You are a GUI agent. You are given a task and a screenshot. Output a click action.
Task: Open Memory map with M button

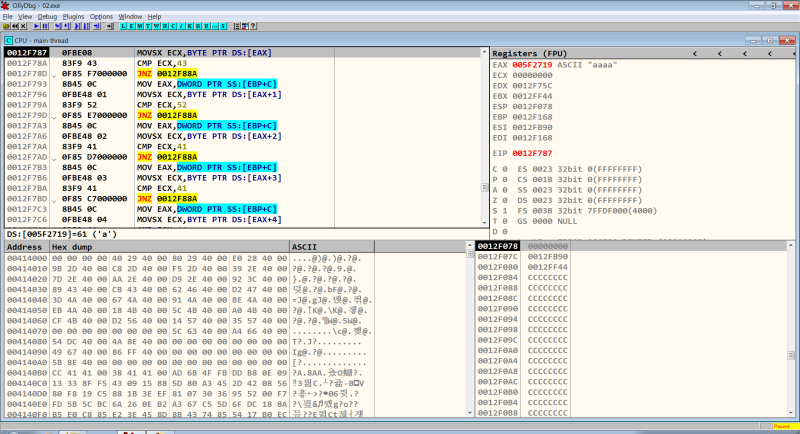pos(140,26)
